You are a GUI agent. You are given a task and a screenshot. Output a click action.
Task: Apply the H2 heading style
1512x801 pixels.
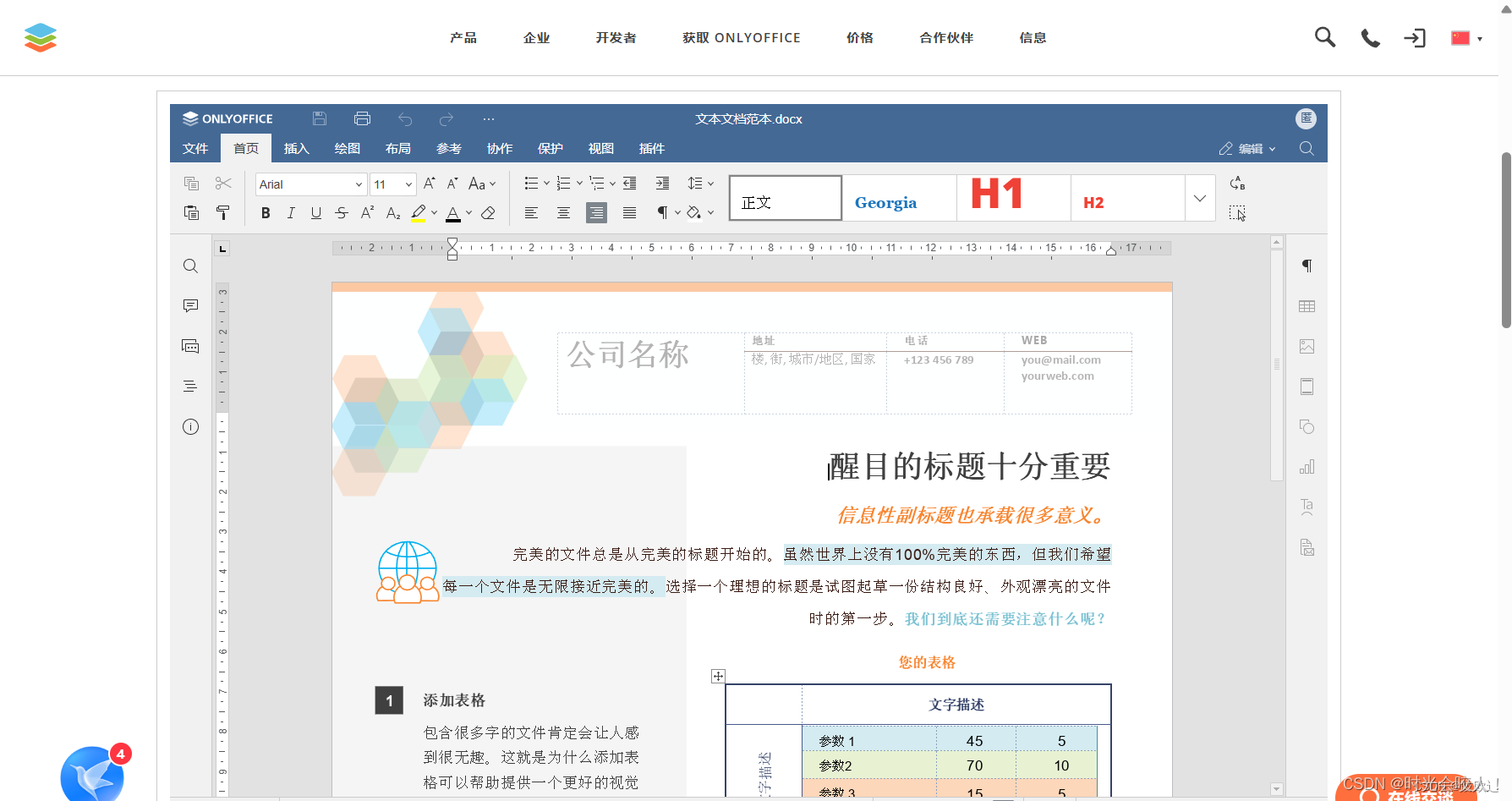(x=1127, y=198)
